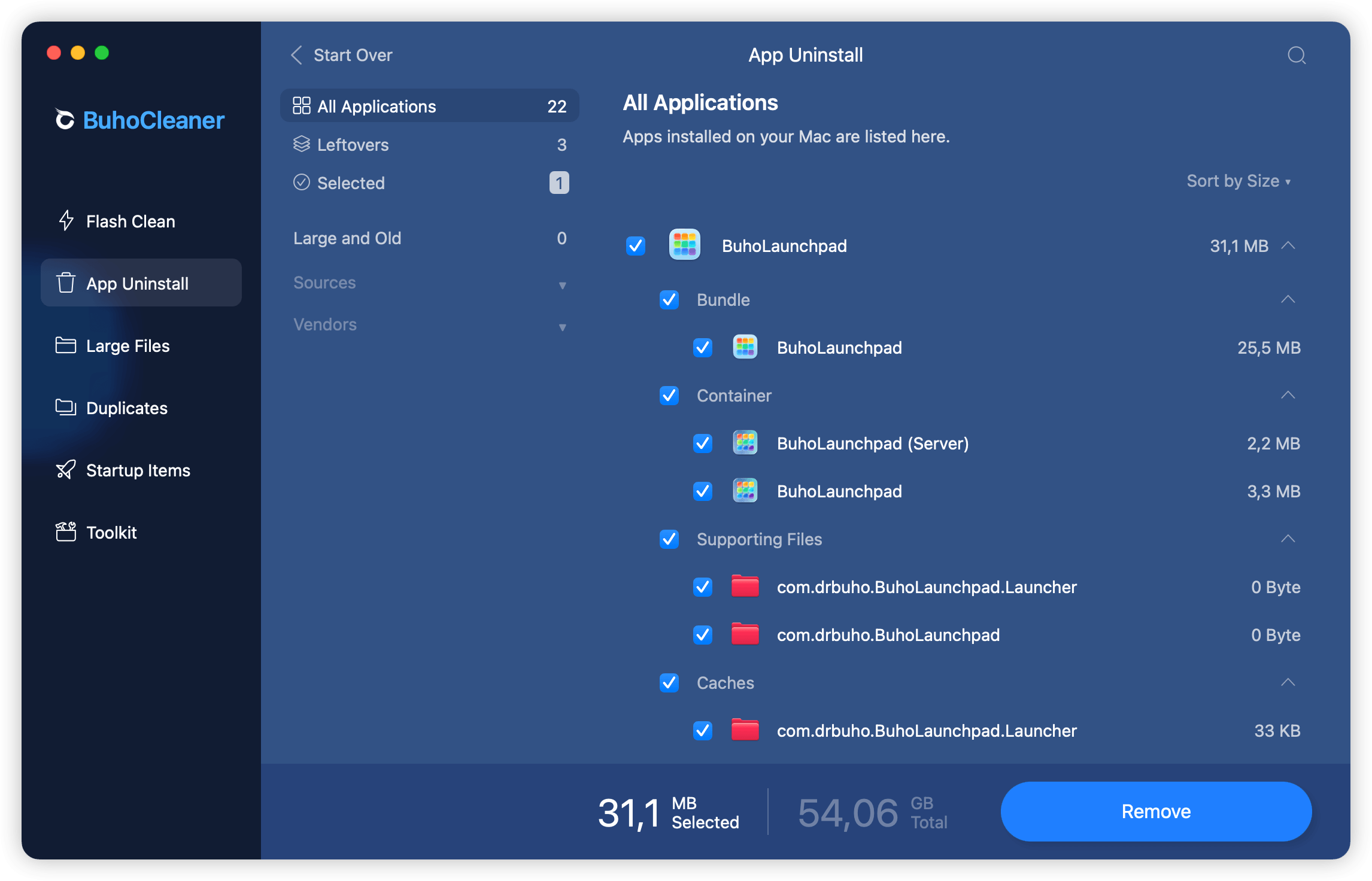Open Flash Clean lightning icon
Image resolution: width=1372 pixels, height=881 pixels.
pos(66,221)
